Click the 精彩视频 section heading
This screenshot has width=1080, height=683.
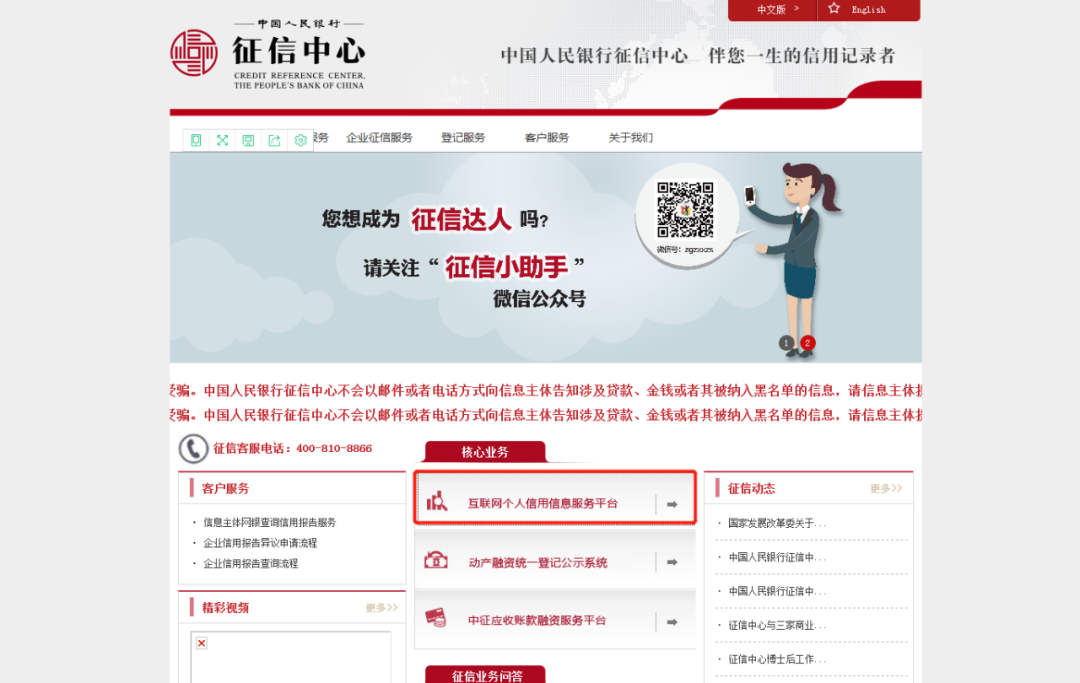[225, 607]
